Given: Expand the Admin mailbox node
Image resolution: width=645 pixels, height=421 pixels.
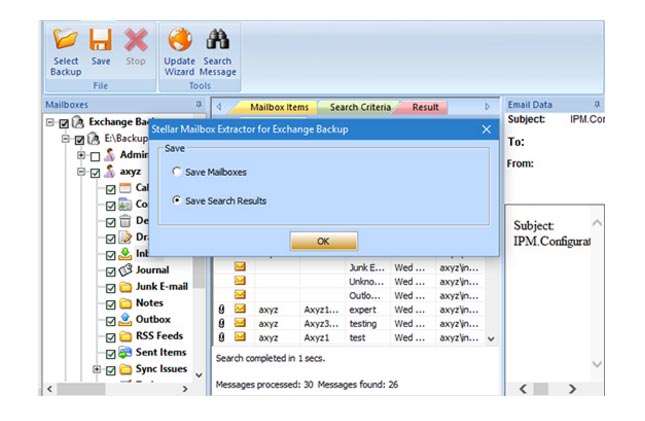Looking at the screenshot, I should pyautogui.click(x=81, y=155).
